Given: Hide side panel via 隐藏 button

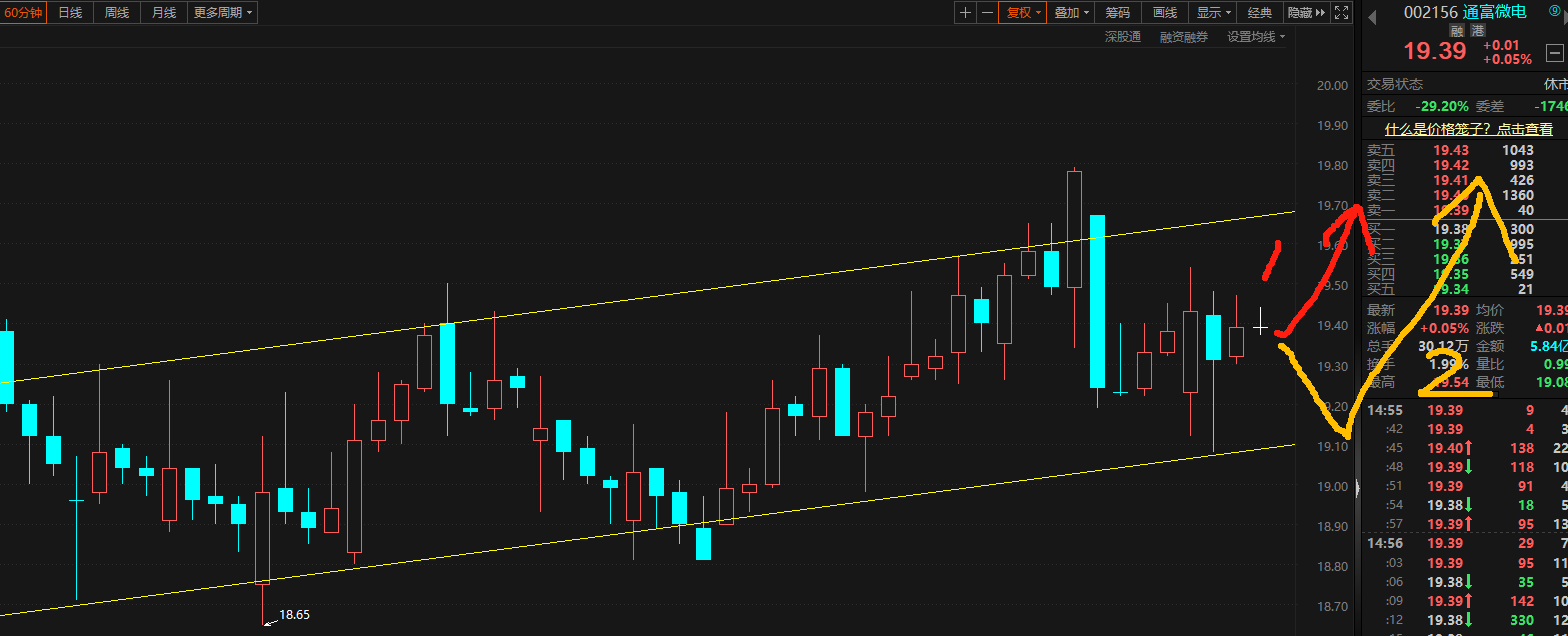Looking at the screenshot, I should click(1306, 13).
